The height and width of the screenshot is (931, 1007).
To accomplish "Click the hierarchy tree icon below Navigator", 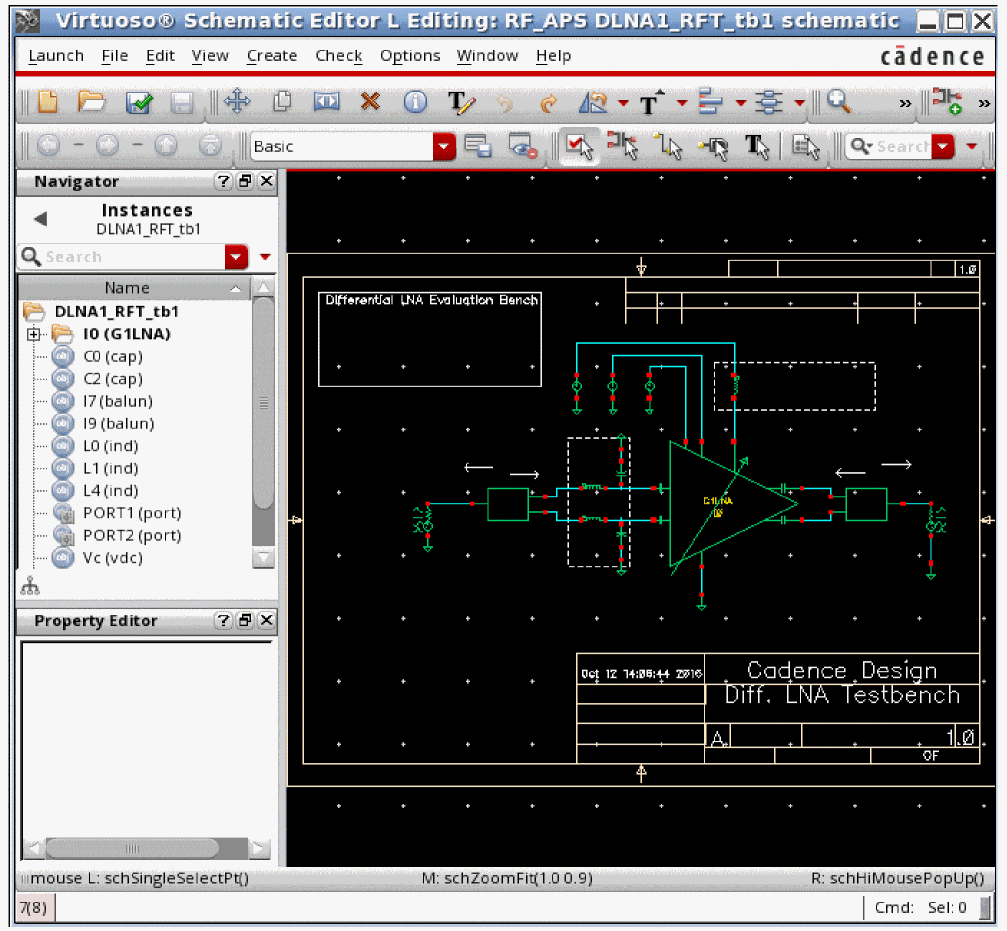I will tap(28, 586).
